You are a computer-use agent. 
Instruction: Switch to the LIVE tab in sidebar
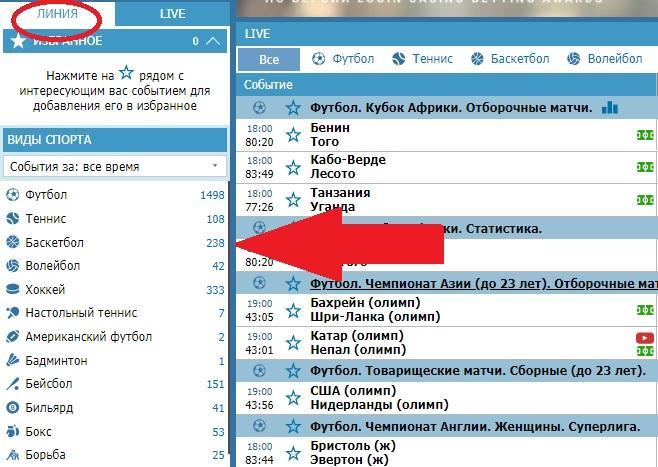coord(172,14)
